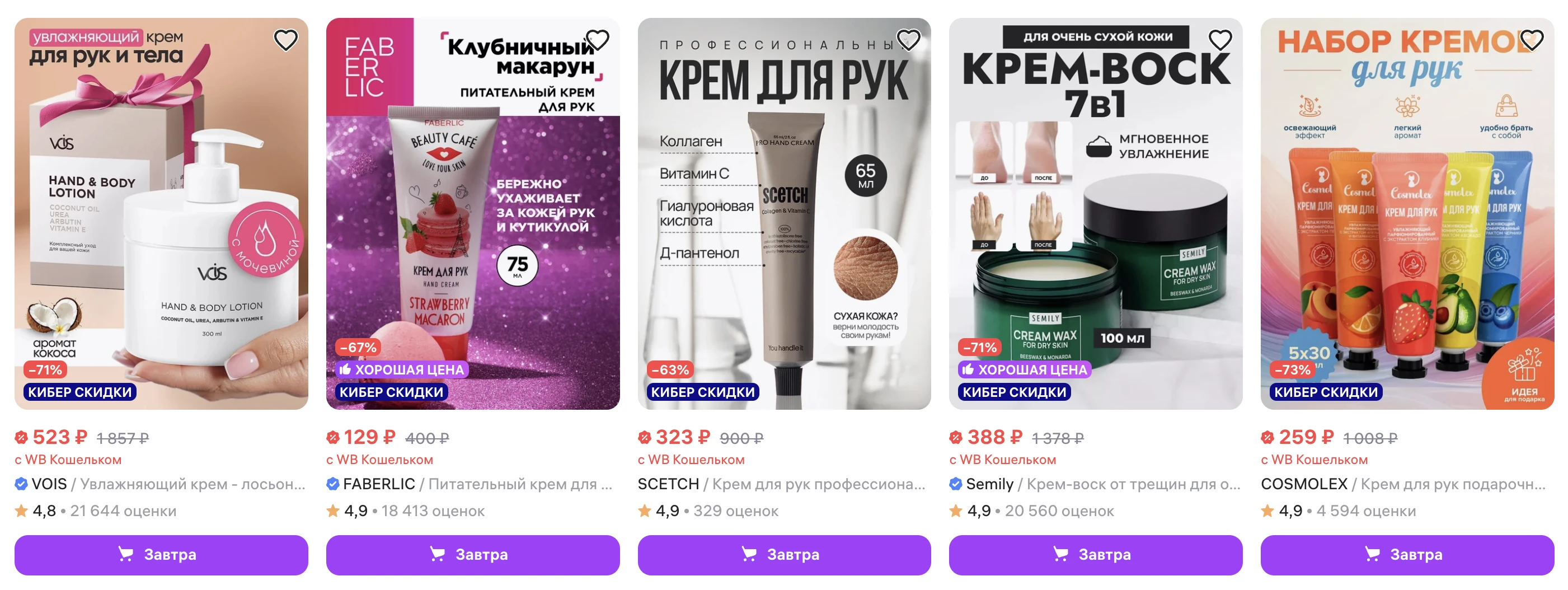Click verified badge beside VOIS brand name

pyautogui.click(x=21, y=484)
